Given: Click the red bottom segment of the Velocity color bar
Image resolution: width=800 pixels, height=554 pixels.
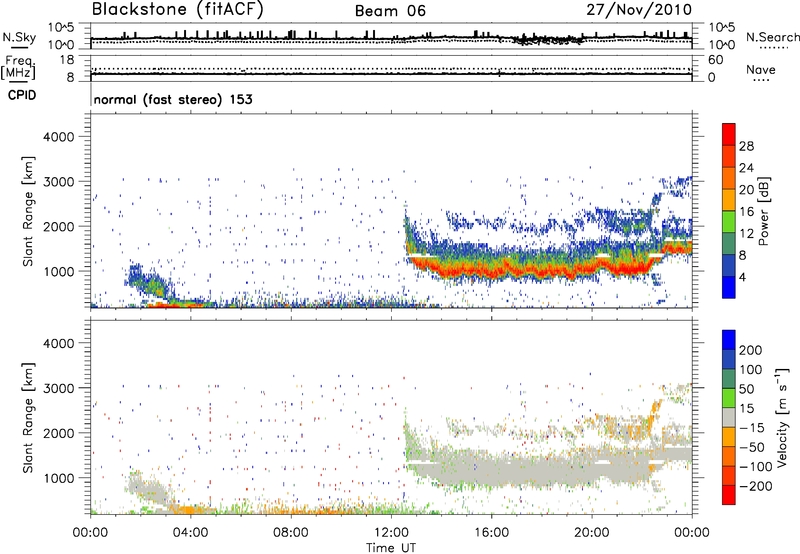Looking at the screenshot, I should pos(729,495).
